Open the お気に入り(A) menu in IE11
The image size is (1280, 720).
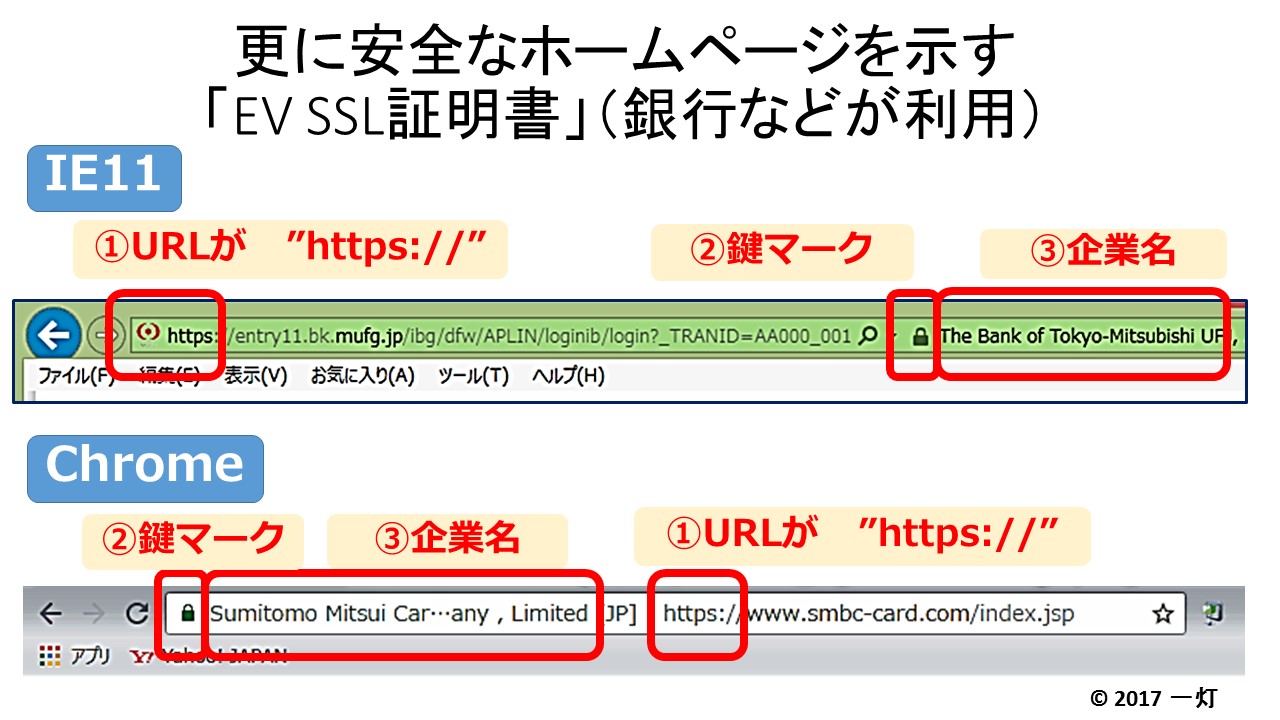click(362, 376)
